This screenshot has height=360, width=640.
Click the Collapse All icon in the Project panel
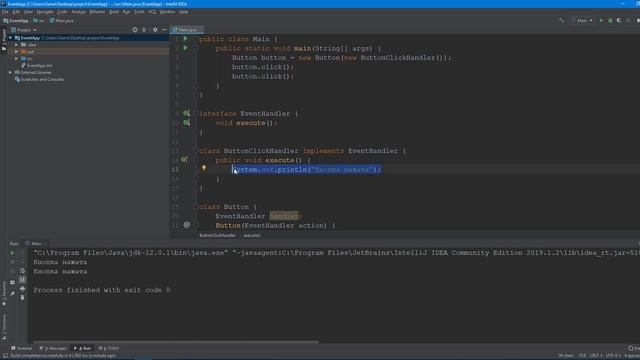(144, 30)
